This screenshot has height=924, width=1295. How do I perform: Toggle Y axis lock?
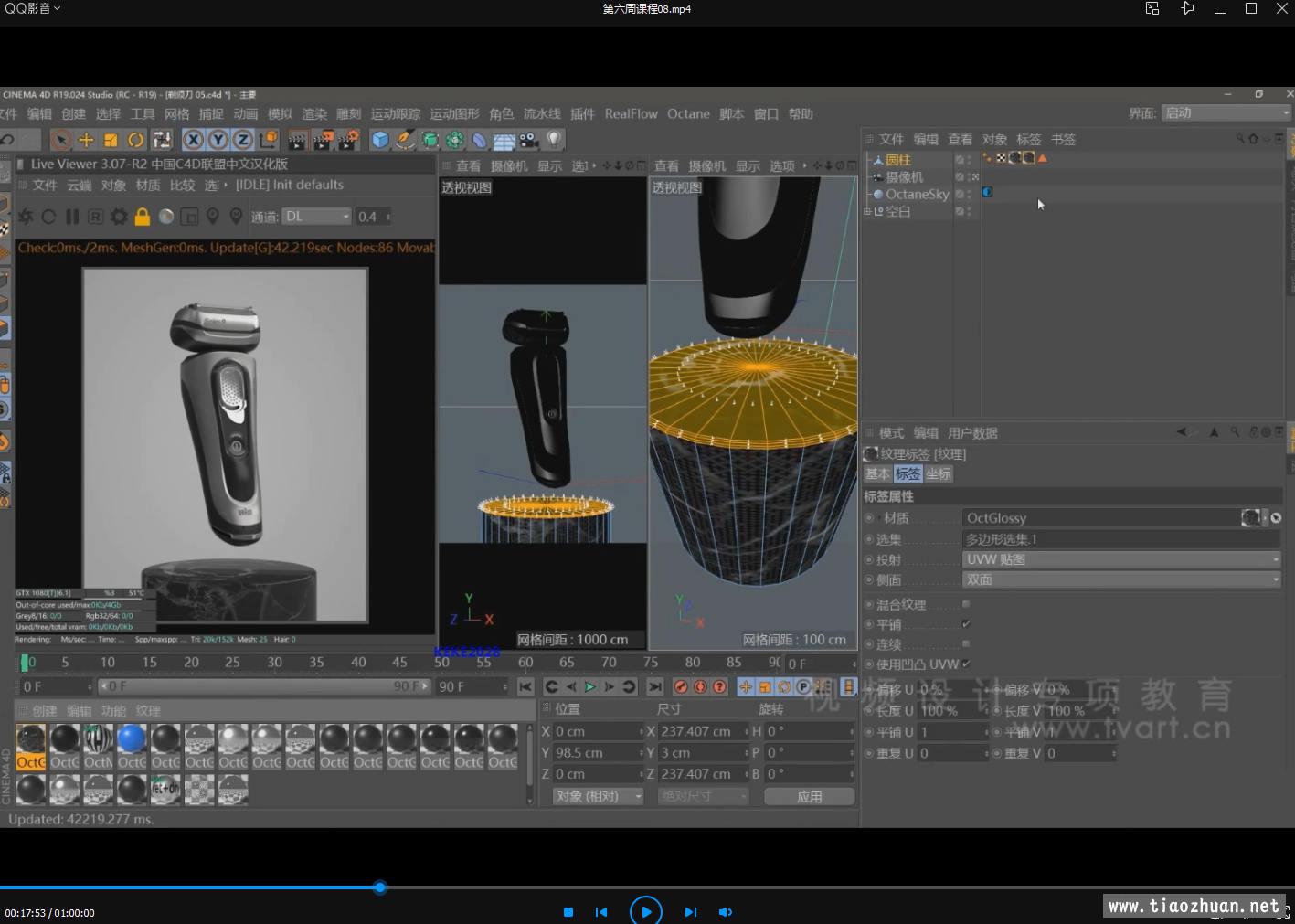(218, 140)
